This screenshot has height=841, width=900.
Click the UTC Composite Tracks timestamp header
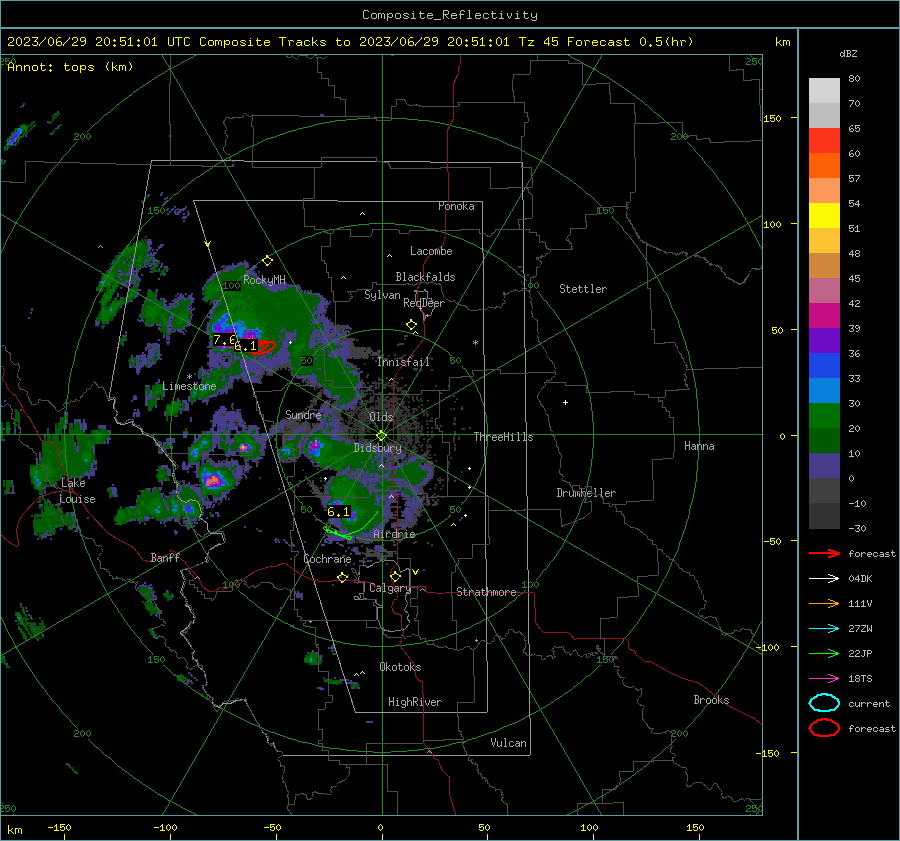[350, 42]
